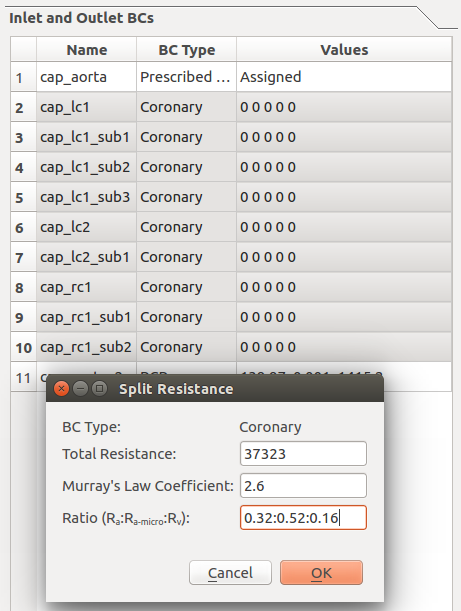Click the Values column header
Screen dimensions: 461x611
[x=344, y=49]
